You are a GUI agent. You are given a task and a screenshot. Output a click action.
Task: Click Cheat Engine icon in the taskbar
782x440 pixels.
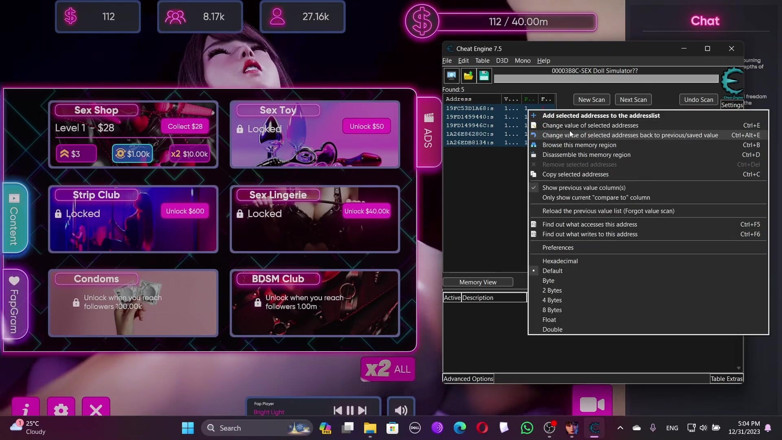pyautogui.click(x=594, y=428)
